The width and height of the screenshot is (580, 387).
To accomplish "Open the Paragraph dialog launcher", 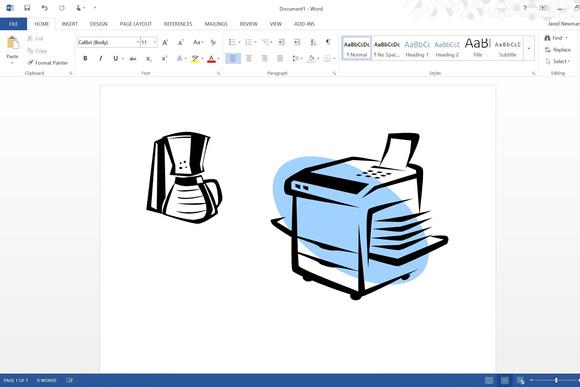I will point(334,73).
